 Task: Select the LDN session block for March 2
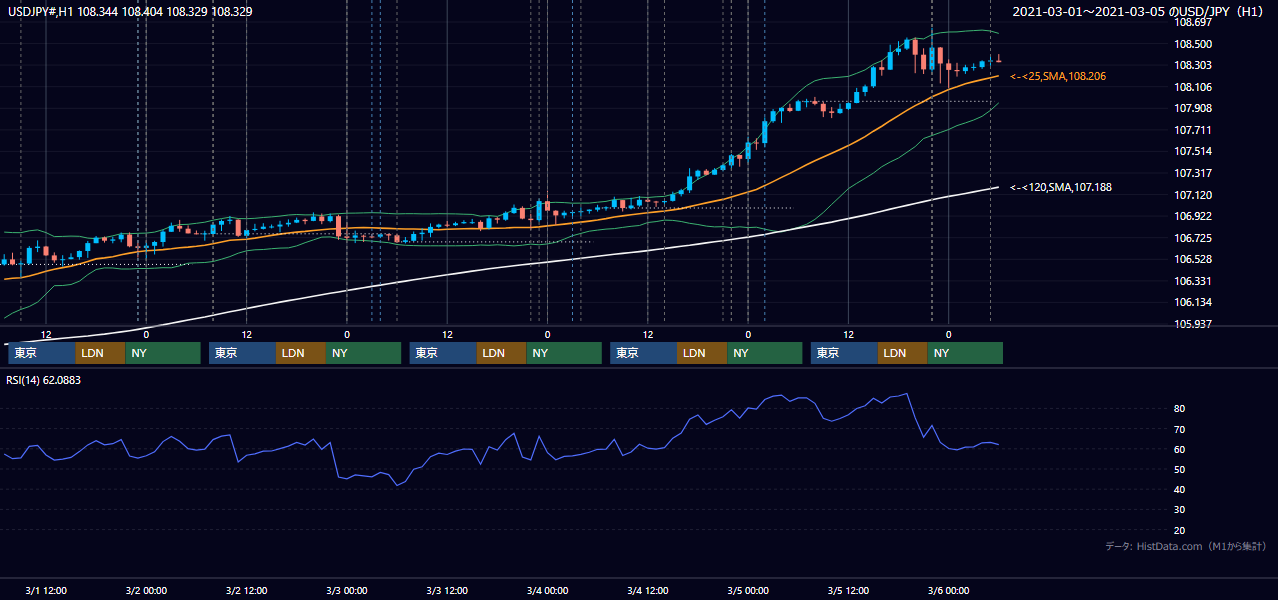[x=301, y=353]
